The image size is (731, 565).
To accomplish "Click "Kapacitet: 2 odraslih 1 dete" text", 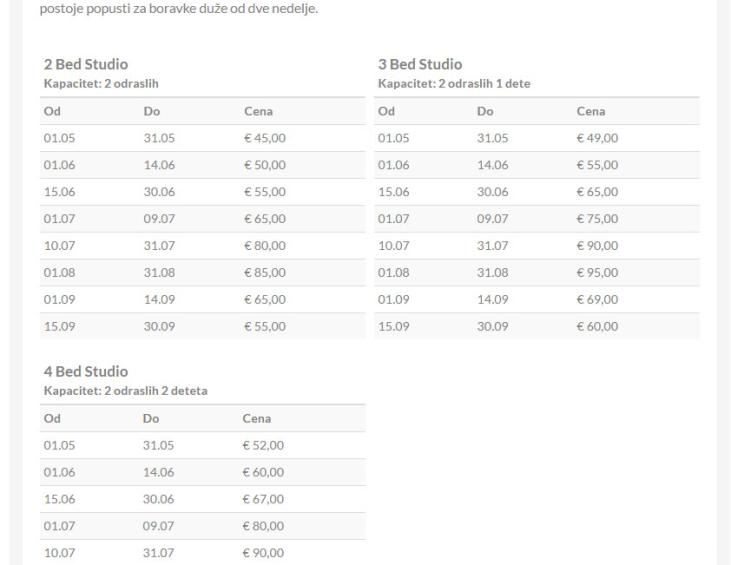I will (454, 83).
